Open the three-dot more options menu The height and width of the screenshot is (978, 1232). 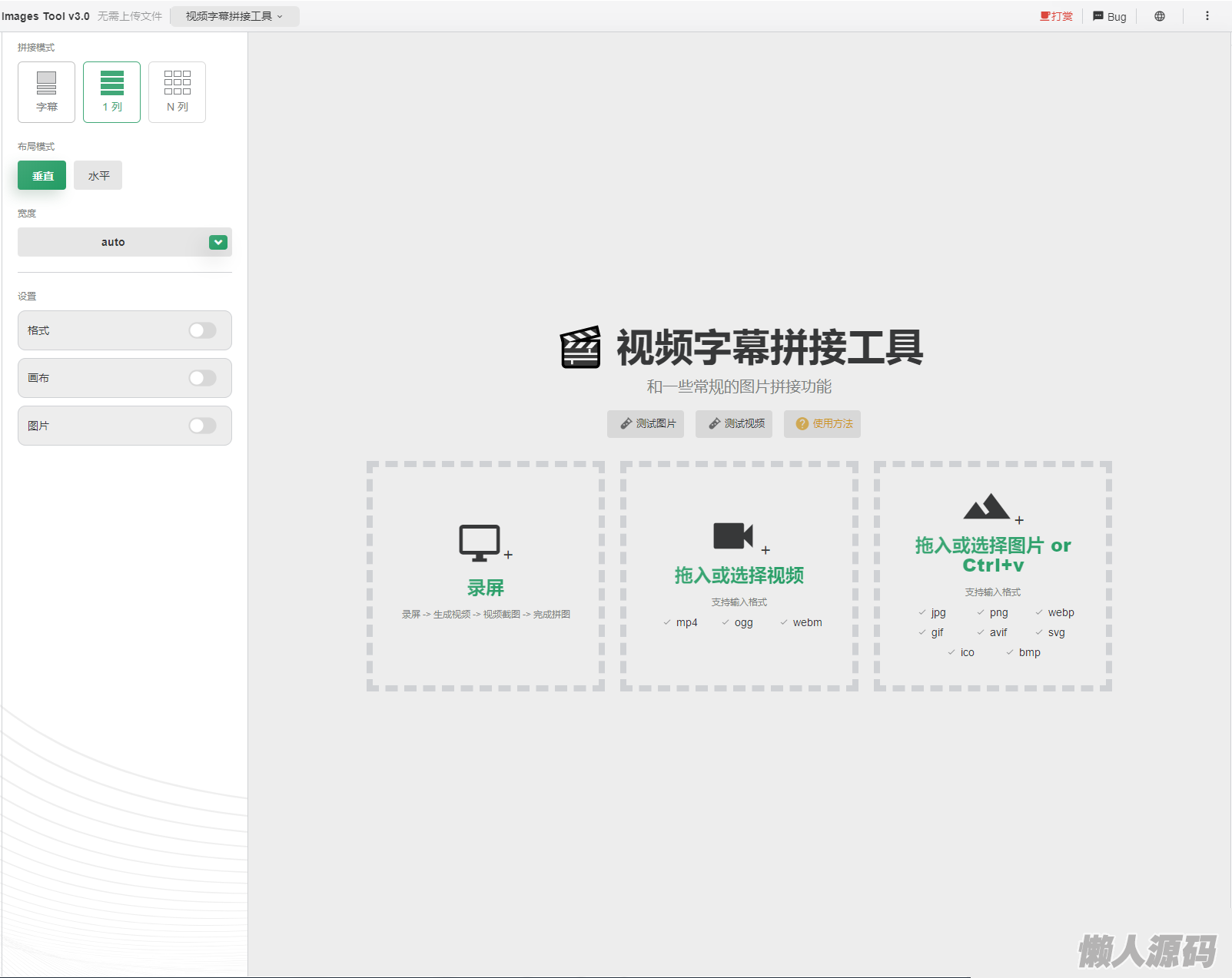click(1207, 16)
